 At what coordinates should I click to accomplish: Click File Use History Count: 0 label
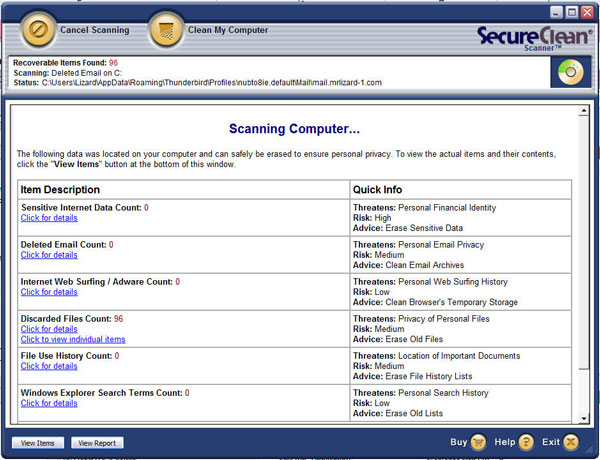click(70, 356)
